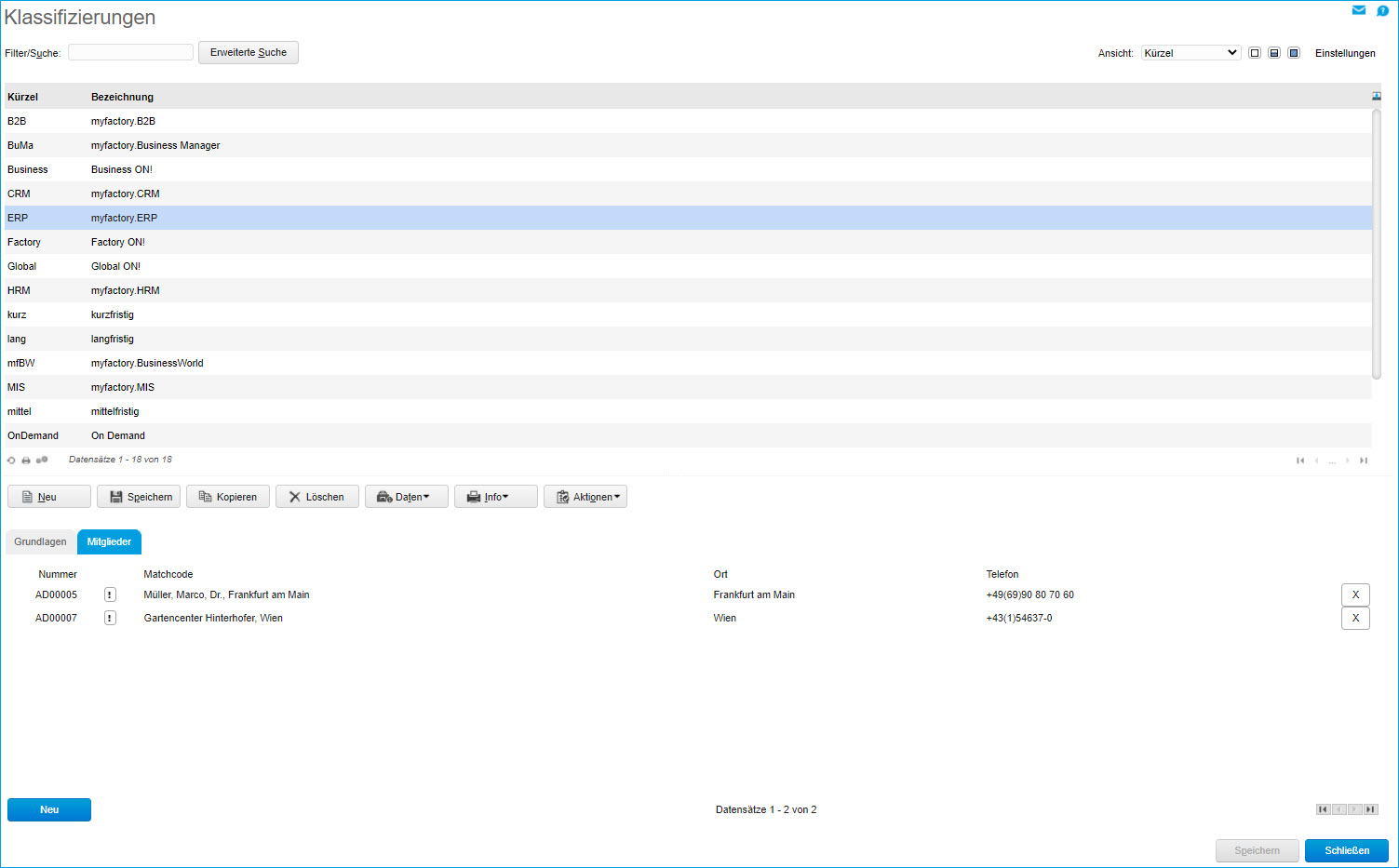This screenshot has height=868, width=1399.
Task: Click the print icon below the list
Action: point(26,461)
